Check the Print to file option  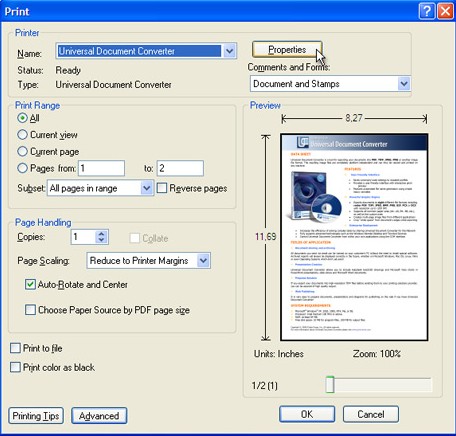15,348
